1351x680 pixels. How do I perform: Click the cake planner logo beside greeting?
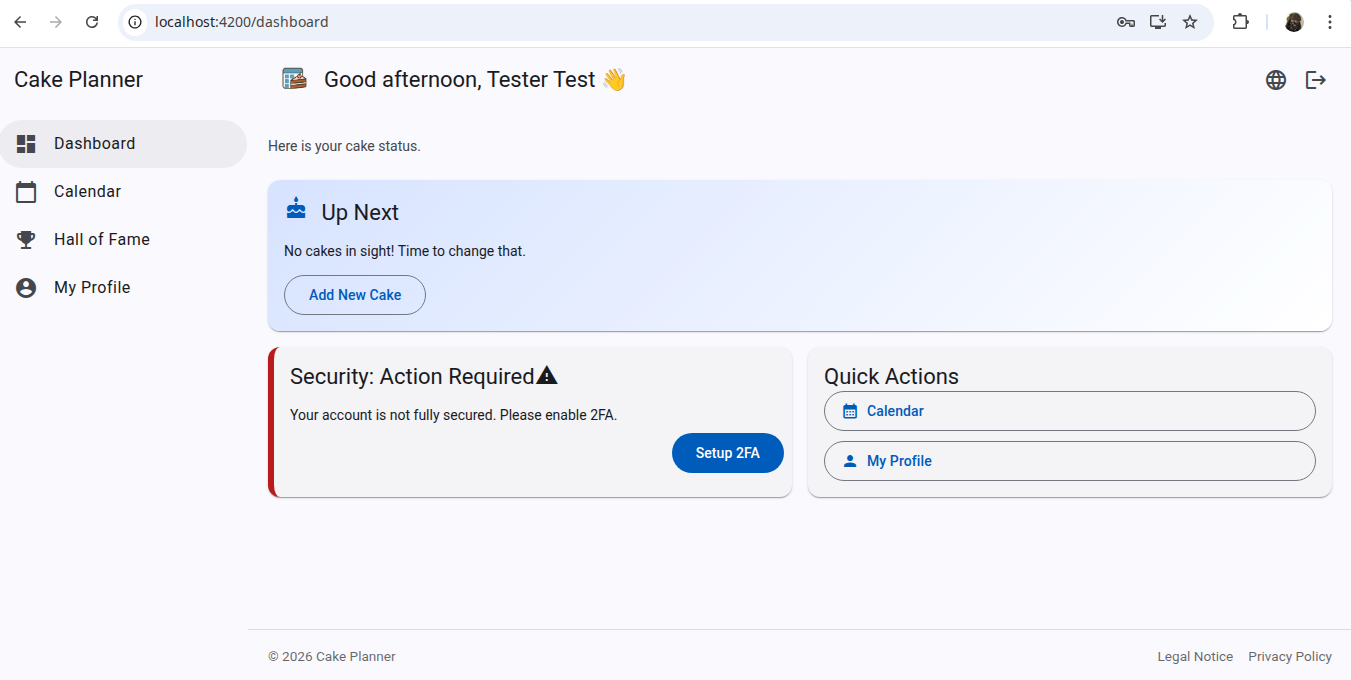(294, 79)
